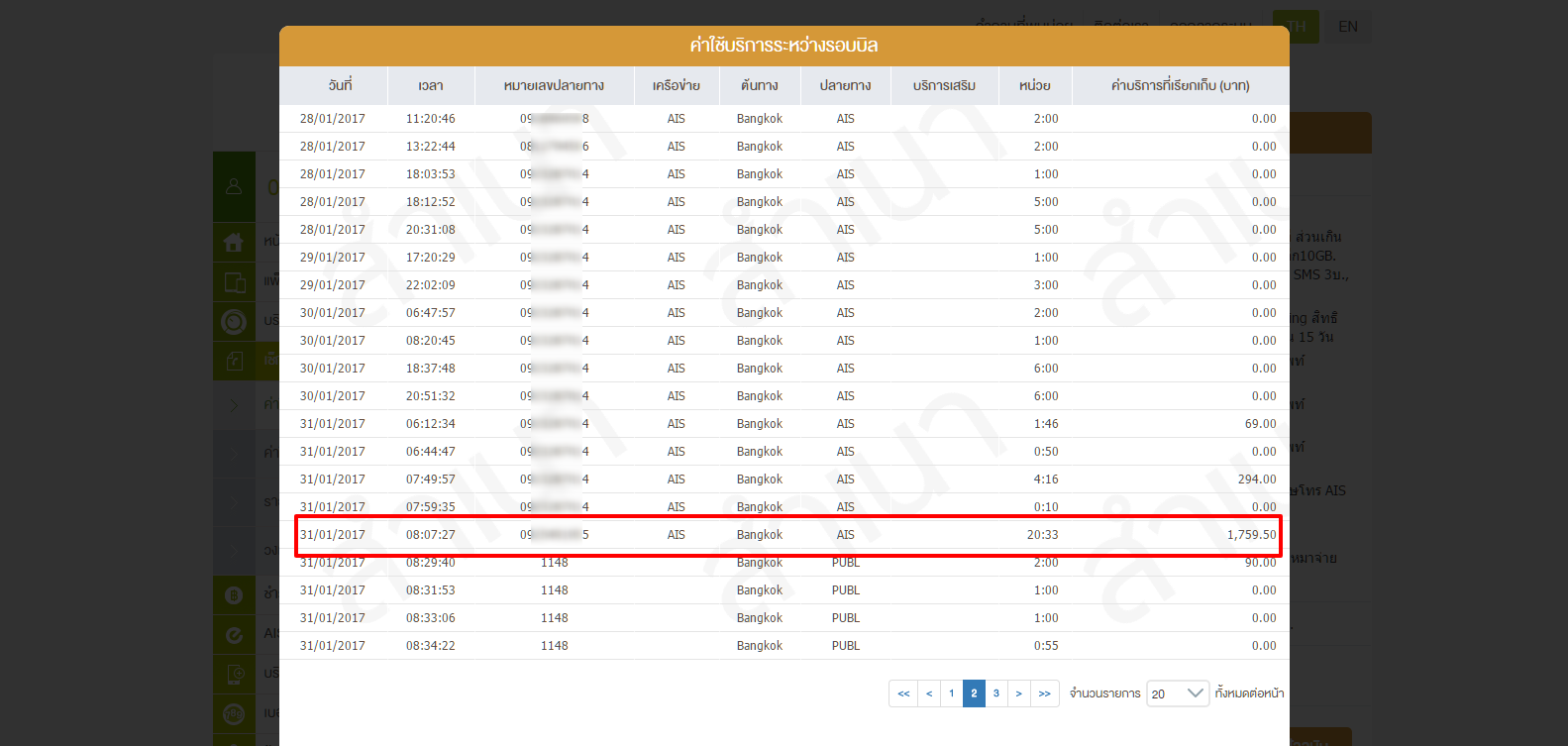
Task: Select the time cell 13:22:44
Action: click(x=431, y=147)
